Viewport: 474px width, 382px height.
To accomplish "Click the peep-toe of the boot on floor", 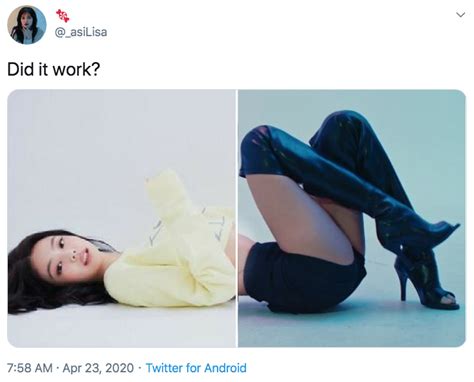I will tap(448, 299).
